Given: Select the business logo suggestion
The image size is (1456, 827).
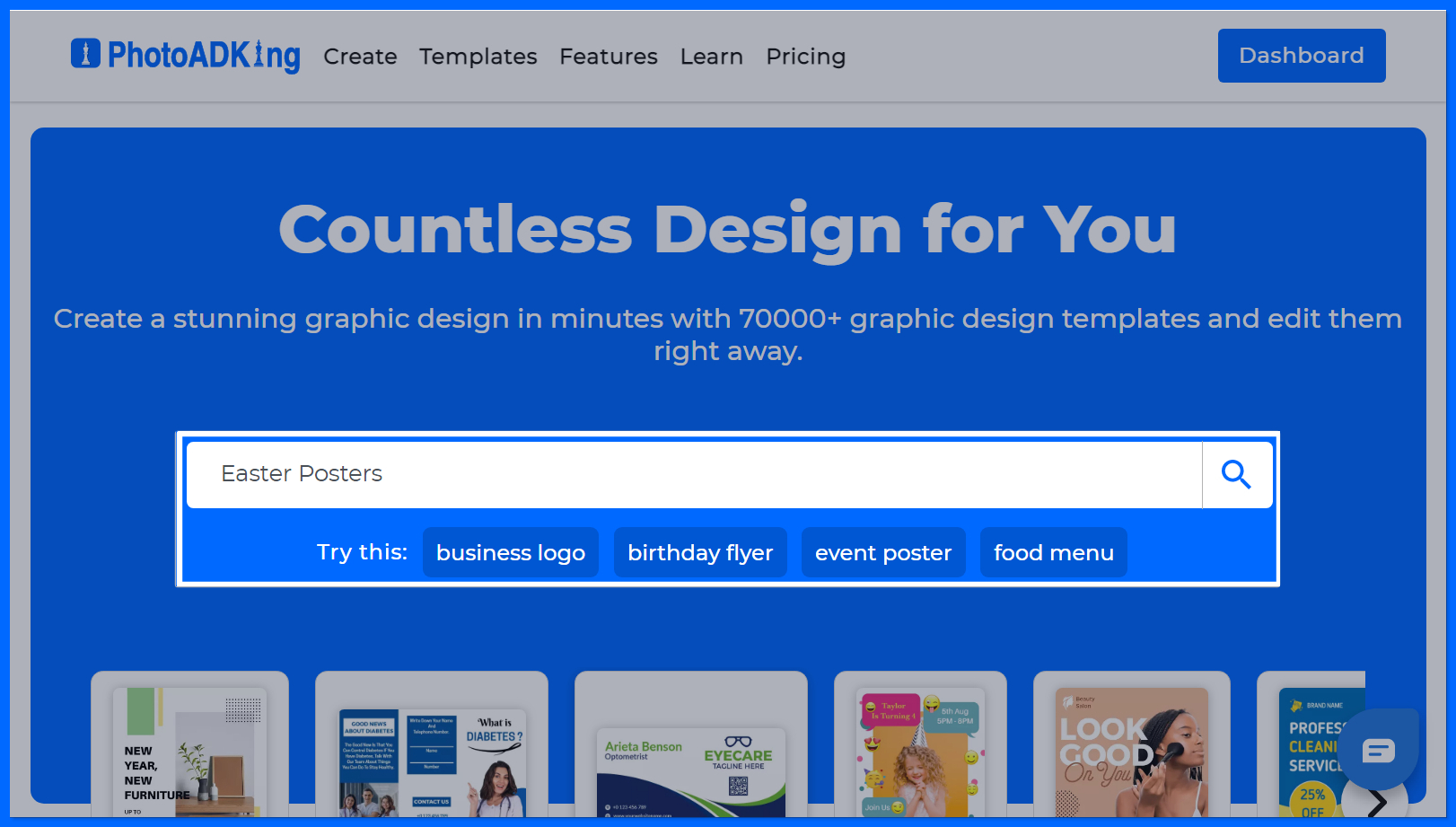Looking at the screenshot, I should pos(511,552).
